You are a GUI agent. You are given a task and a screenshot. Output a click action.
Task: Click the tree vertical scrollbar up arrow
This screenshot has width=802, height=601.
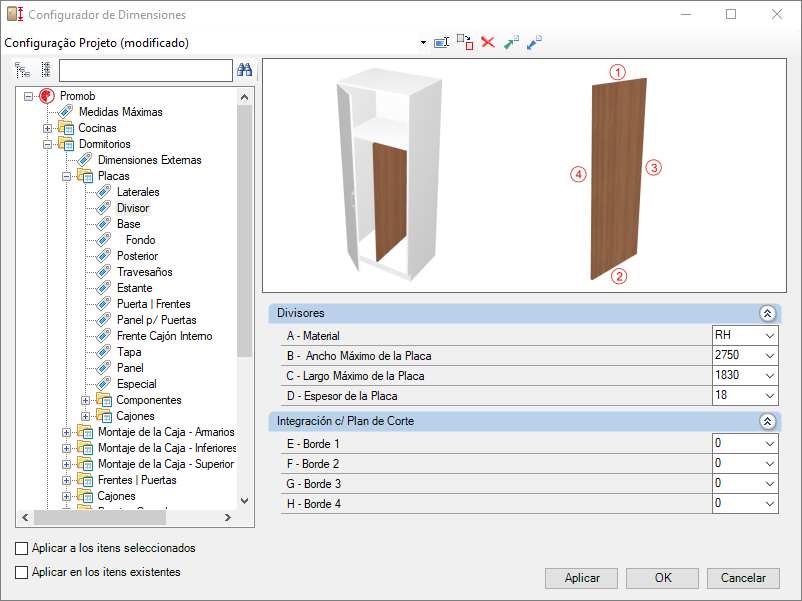coord(244,97)
